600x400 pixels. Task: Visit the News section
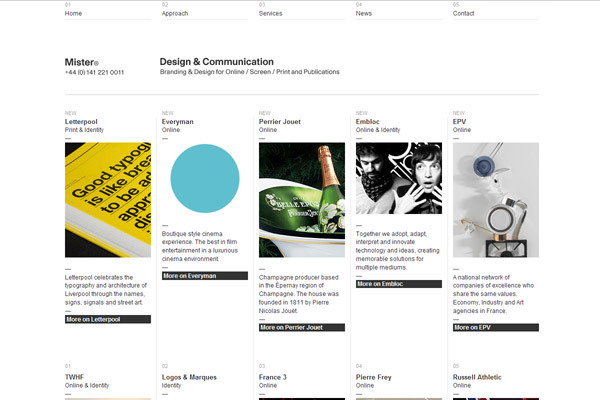point(364,13)
